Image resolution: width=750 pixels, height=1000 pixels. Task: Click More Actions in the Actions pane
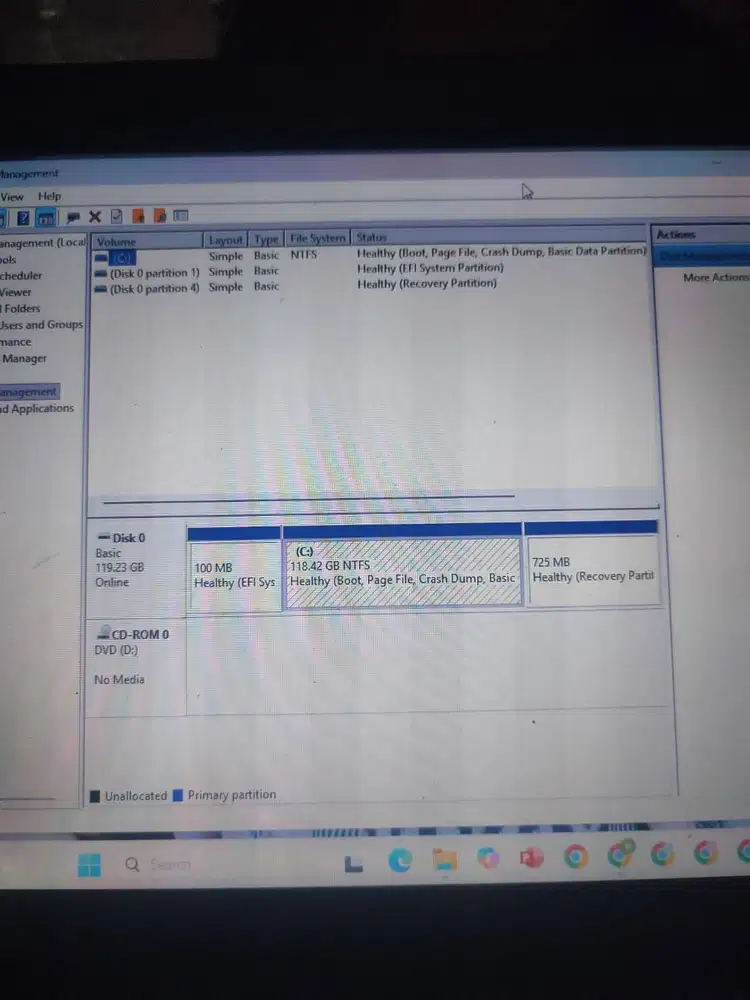tap(716, 277)
